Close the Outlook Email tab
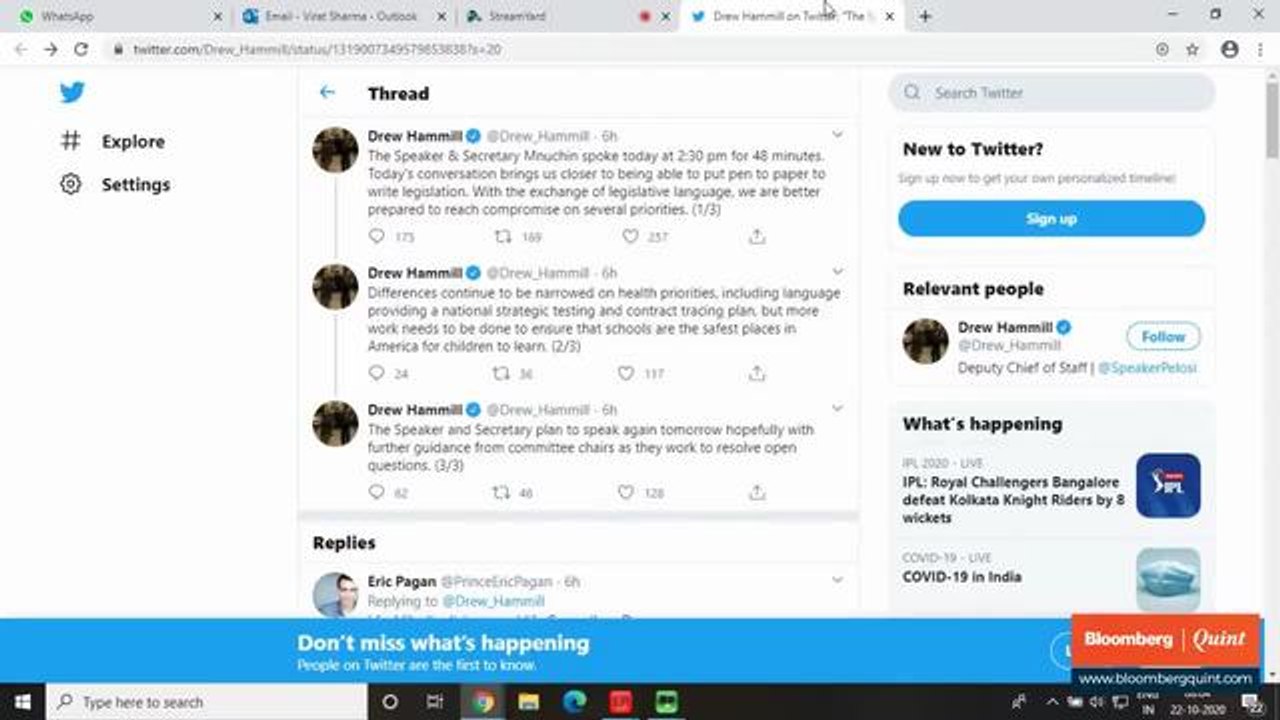Image resolution: width=1280 pixels, height=720 pixels. pos(443,16)
